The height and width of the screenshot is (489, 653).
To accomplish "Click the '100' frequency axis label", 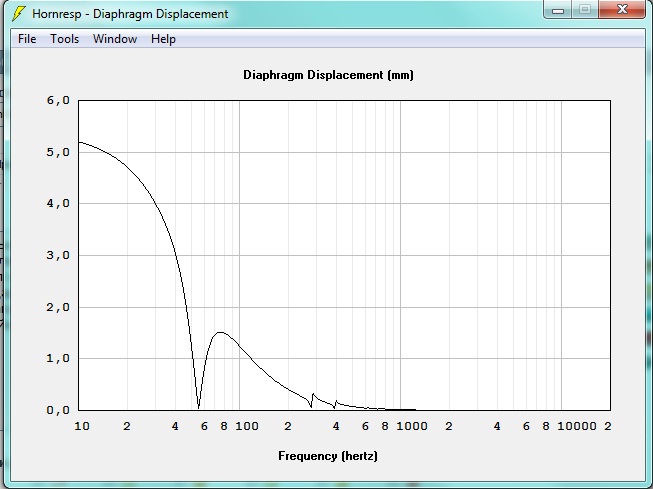I will (247, 426).
